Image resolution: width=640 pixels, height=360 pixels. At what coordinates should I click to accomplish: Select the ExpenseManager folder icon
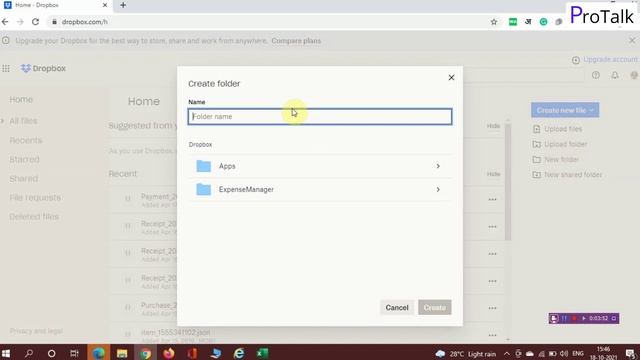[204, 189]
